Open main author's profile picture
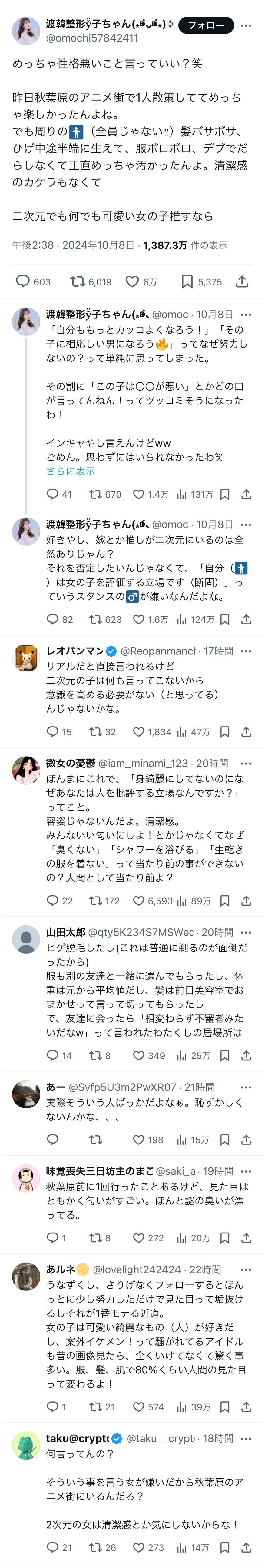Image resolution: width=265 pixels, height=1568 pixels. point(26,30)
